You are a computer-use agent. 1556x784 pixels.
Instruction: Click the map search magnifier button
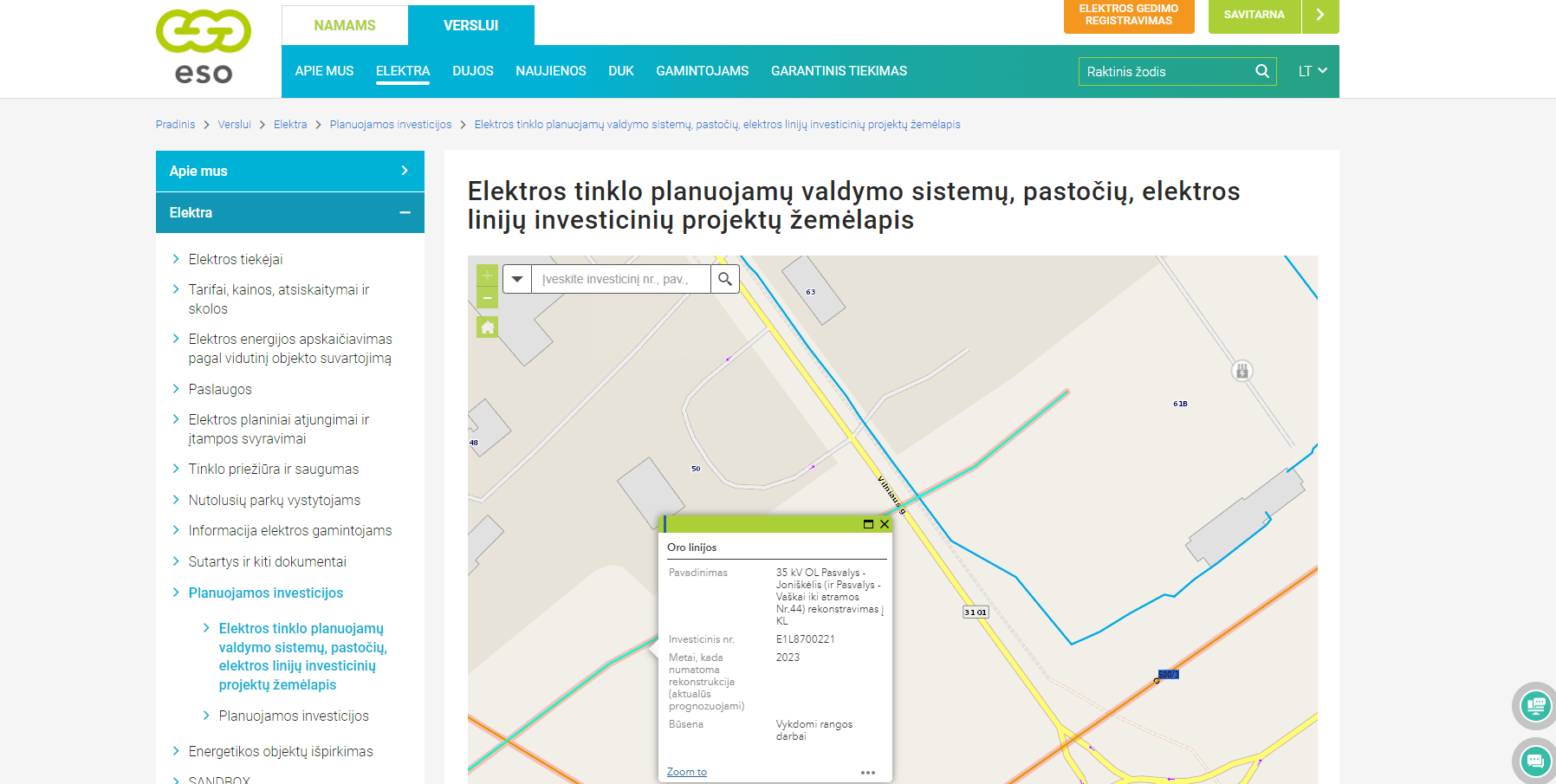pyautogui.click(x=725, y=279)
